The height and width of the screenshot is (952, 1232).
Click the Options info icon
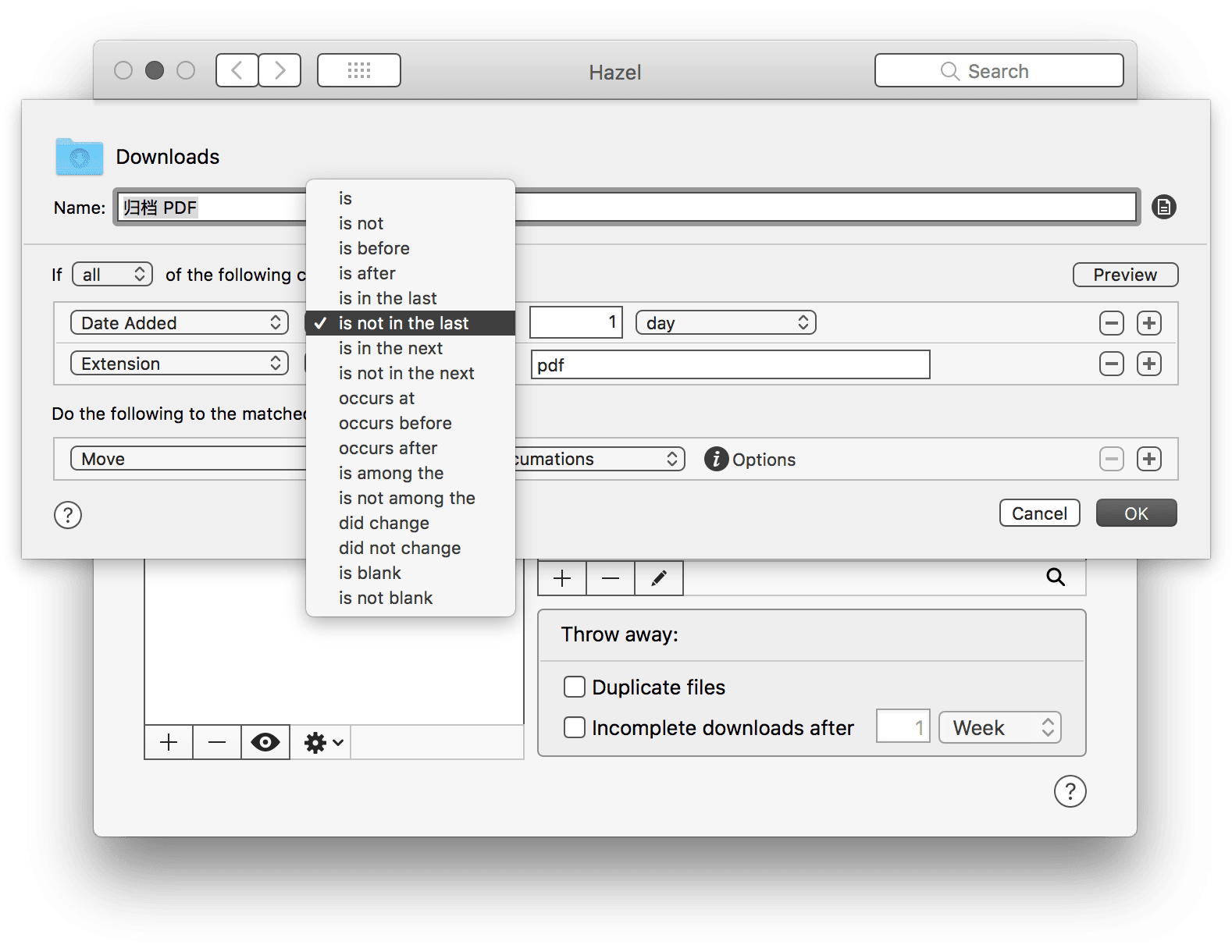[x=716, y=459]
